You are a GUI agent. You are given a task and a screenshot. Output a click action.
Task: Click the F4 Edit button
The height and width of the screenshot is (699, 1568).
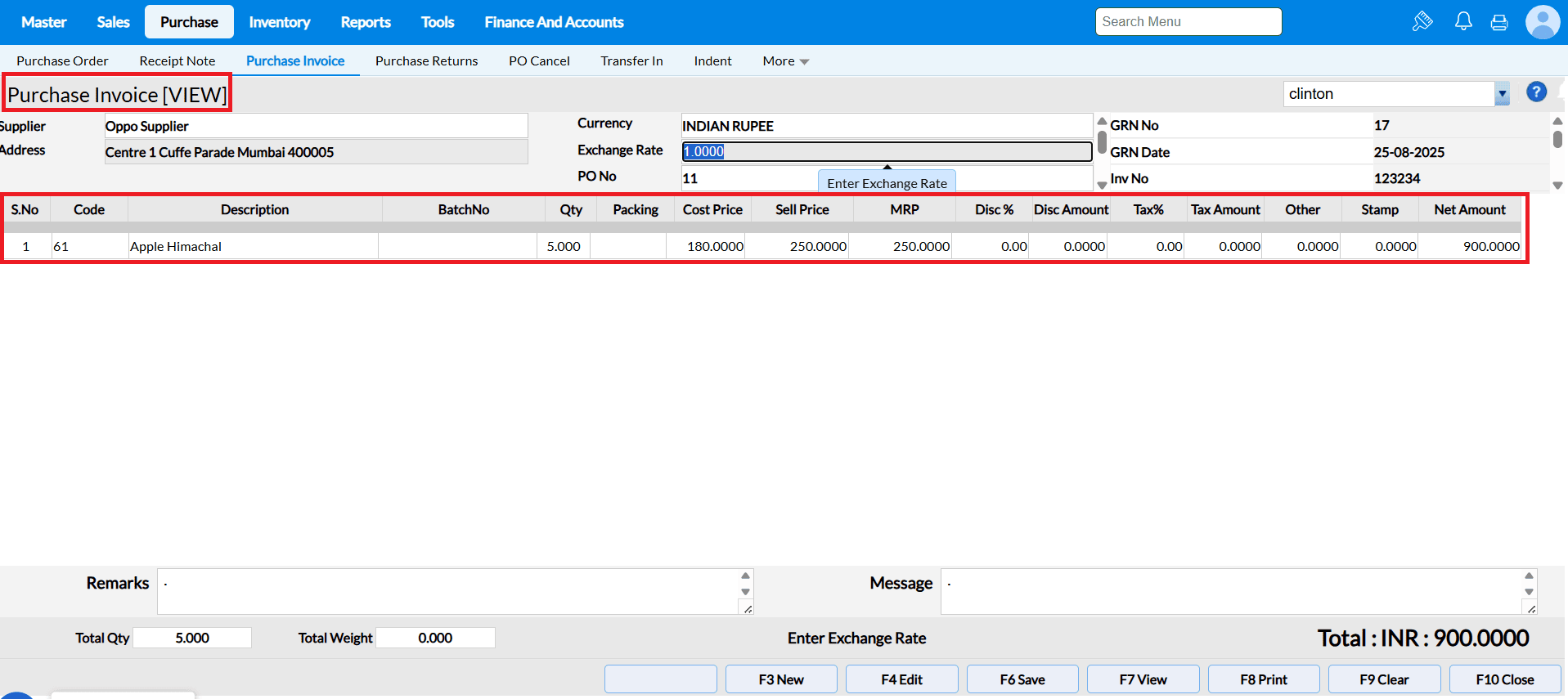(901, 679)
